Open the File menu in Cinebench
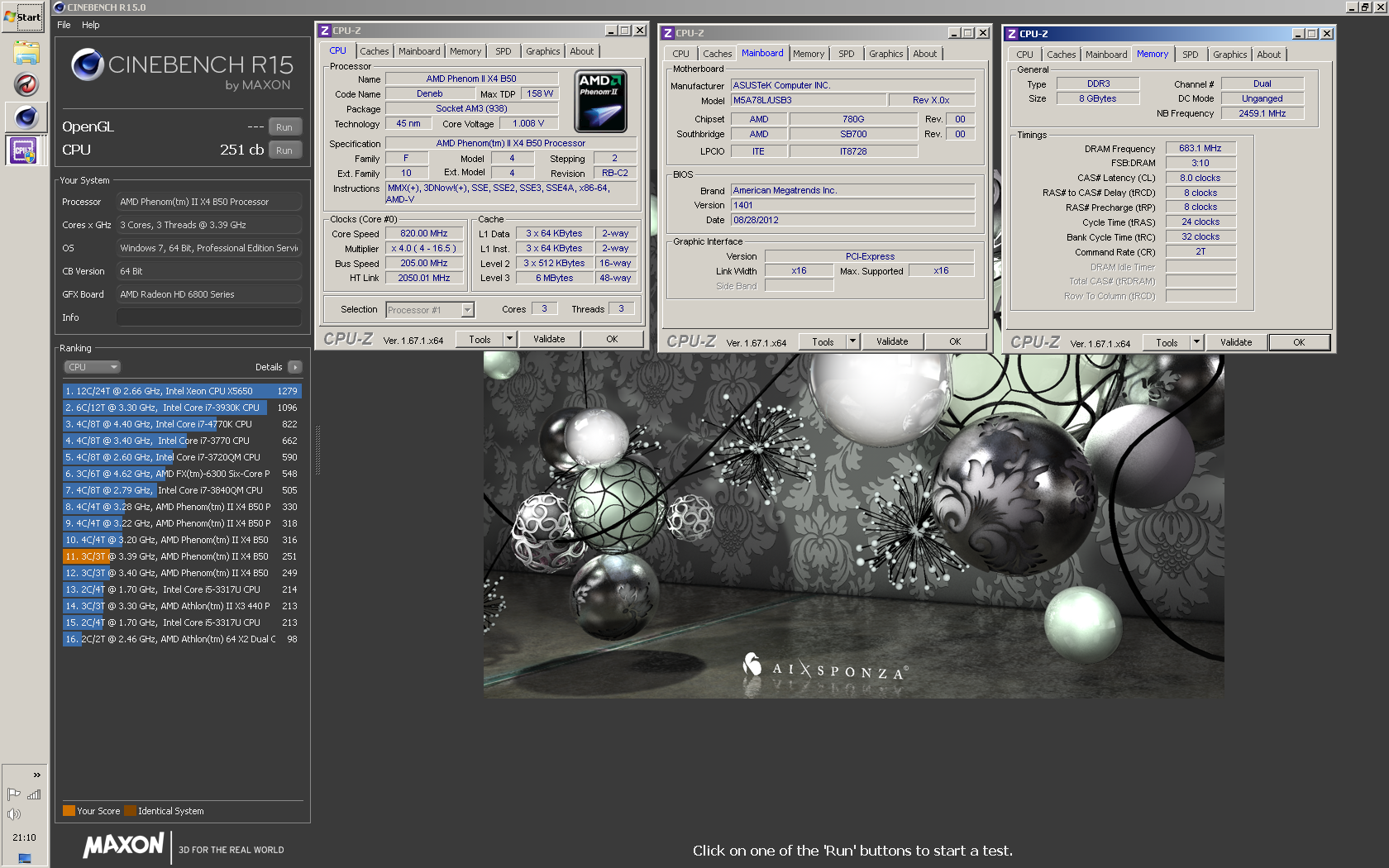The image size is (1389, 868). (x=64, y=25)
